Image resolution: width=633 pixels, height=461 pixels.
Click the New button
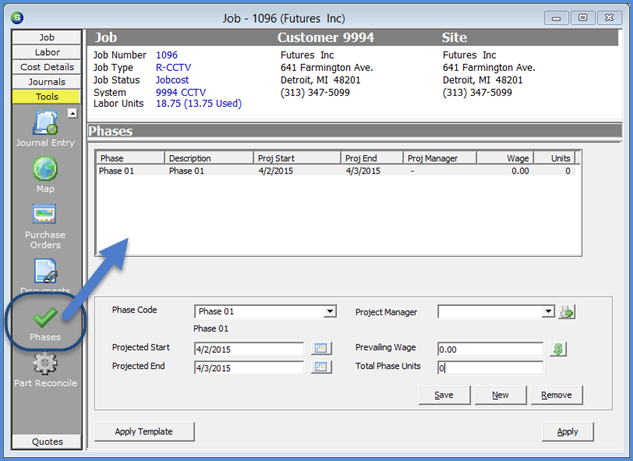click(501, 395)
